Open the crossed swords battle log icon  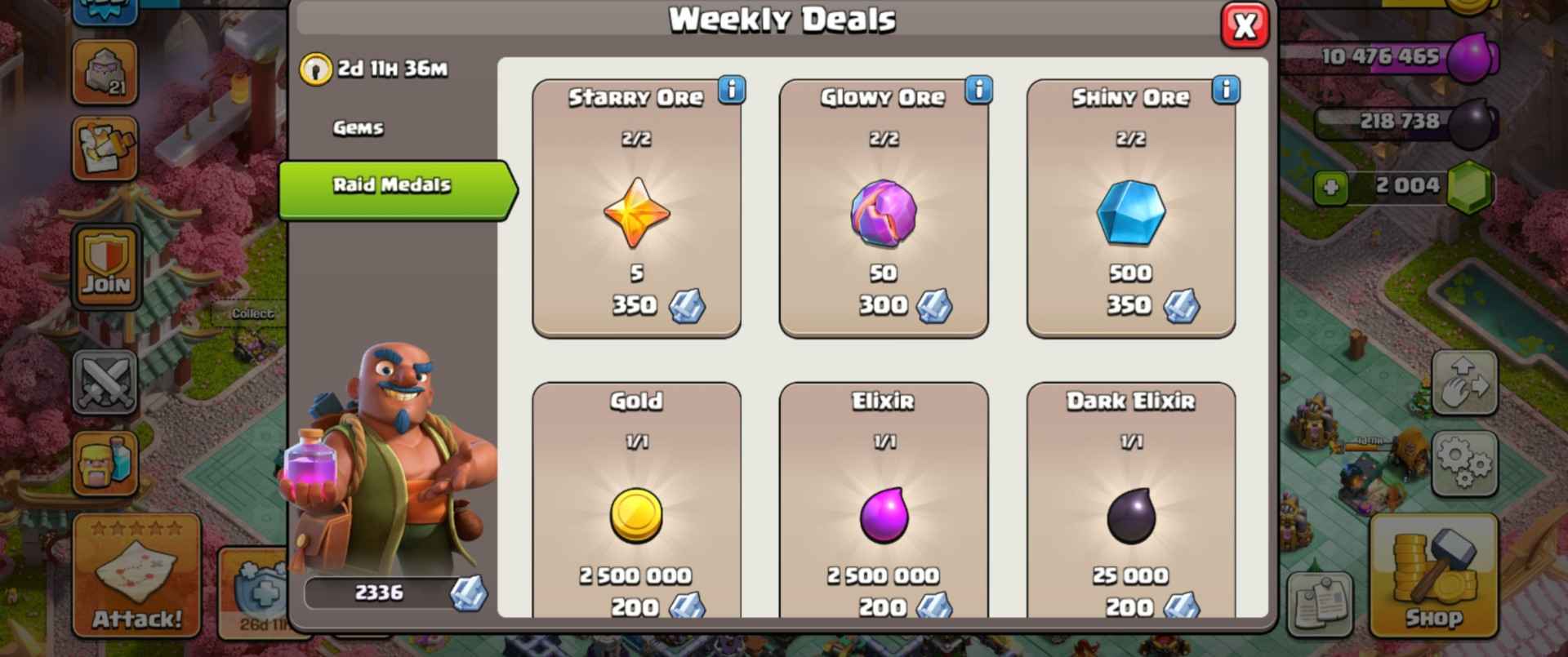pyautogui.click(x=105, y=382)
